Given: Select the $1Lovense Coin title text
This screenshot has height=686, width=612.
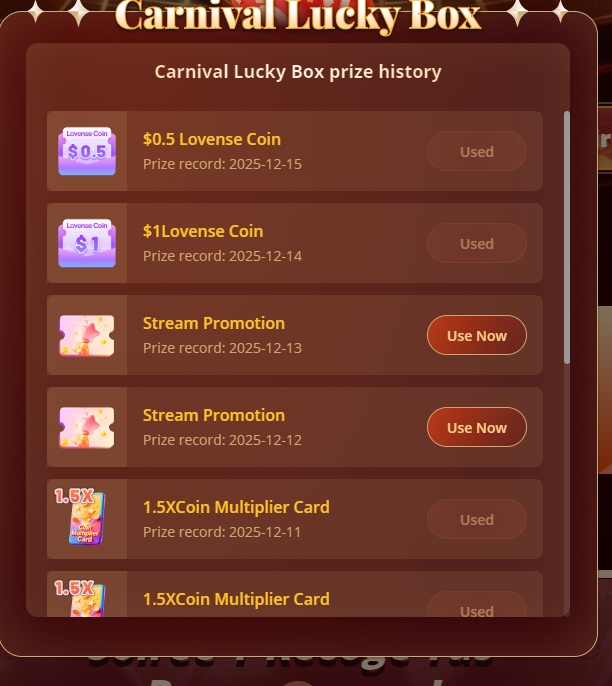Looking at the screenshot, I should (x=203, y=231).
